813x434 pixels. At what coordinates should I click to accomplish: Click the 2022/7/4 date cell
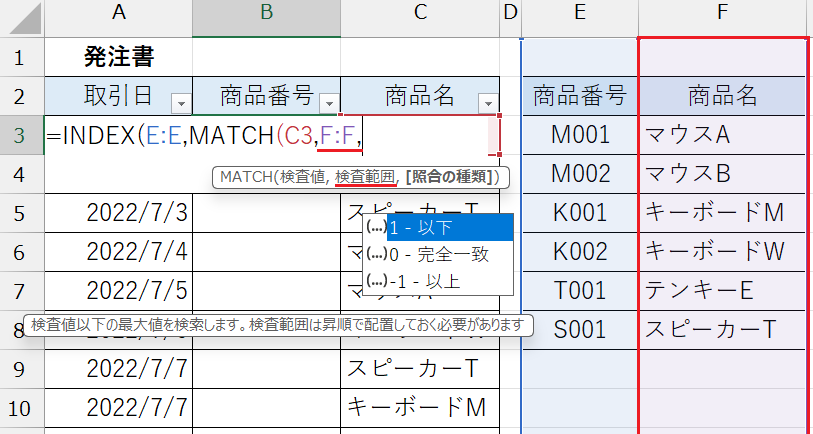119,252
